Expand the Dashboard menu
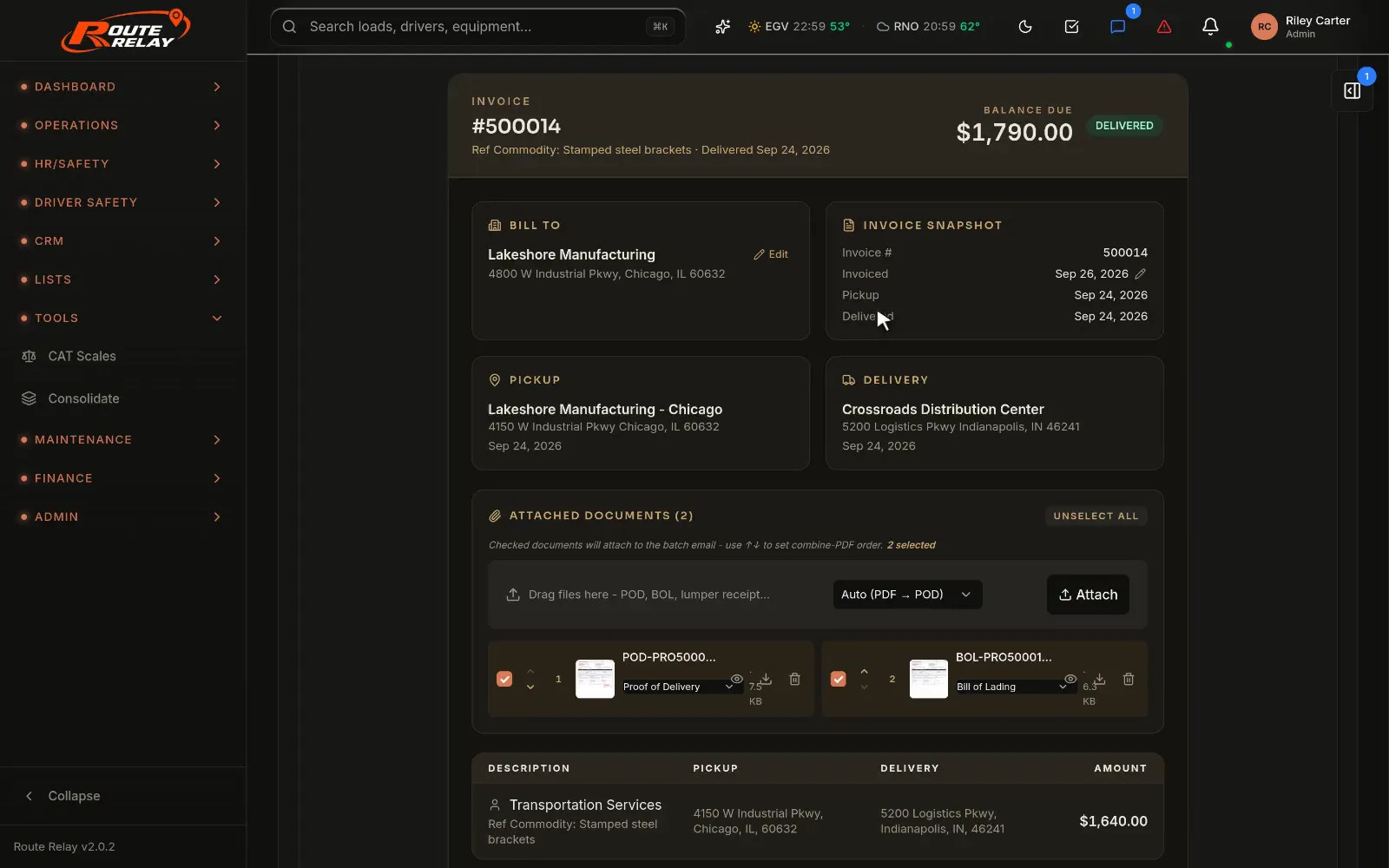Viewport: 1389px width, 868px height. pyautogui.click(x=122, y=87)
